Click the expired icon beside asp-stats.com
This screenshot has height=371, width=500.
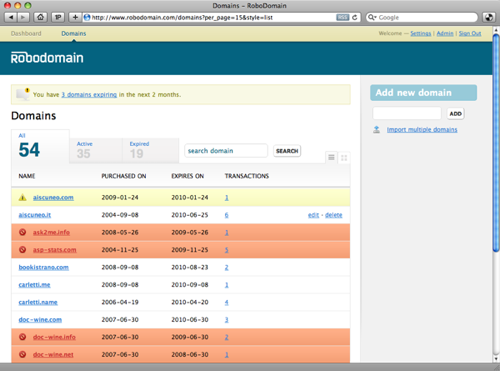(x=23, y=250)
